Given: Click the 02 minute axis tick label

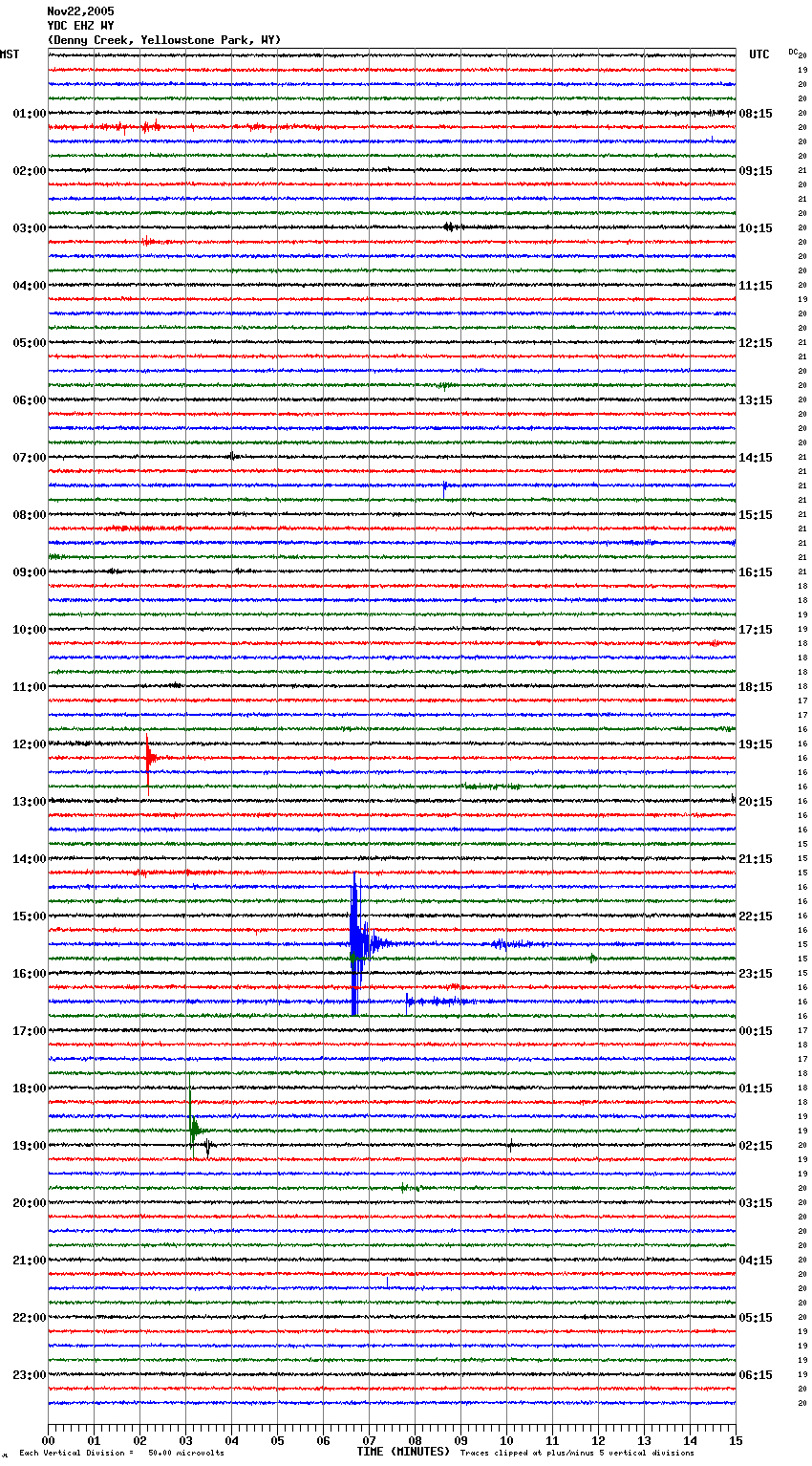Looking at the screenshot, I should (139, 1441).
